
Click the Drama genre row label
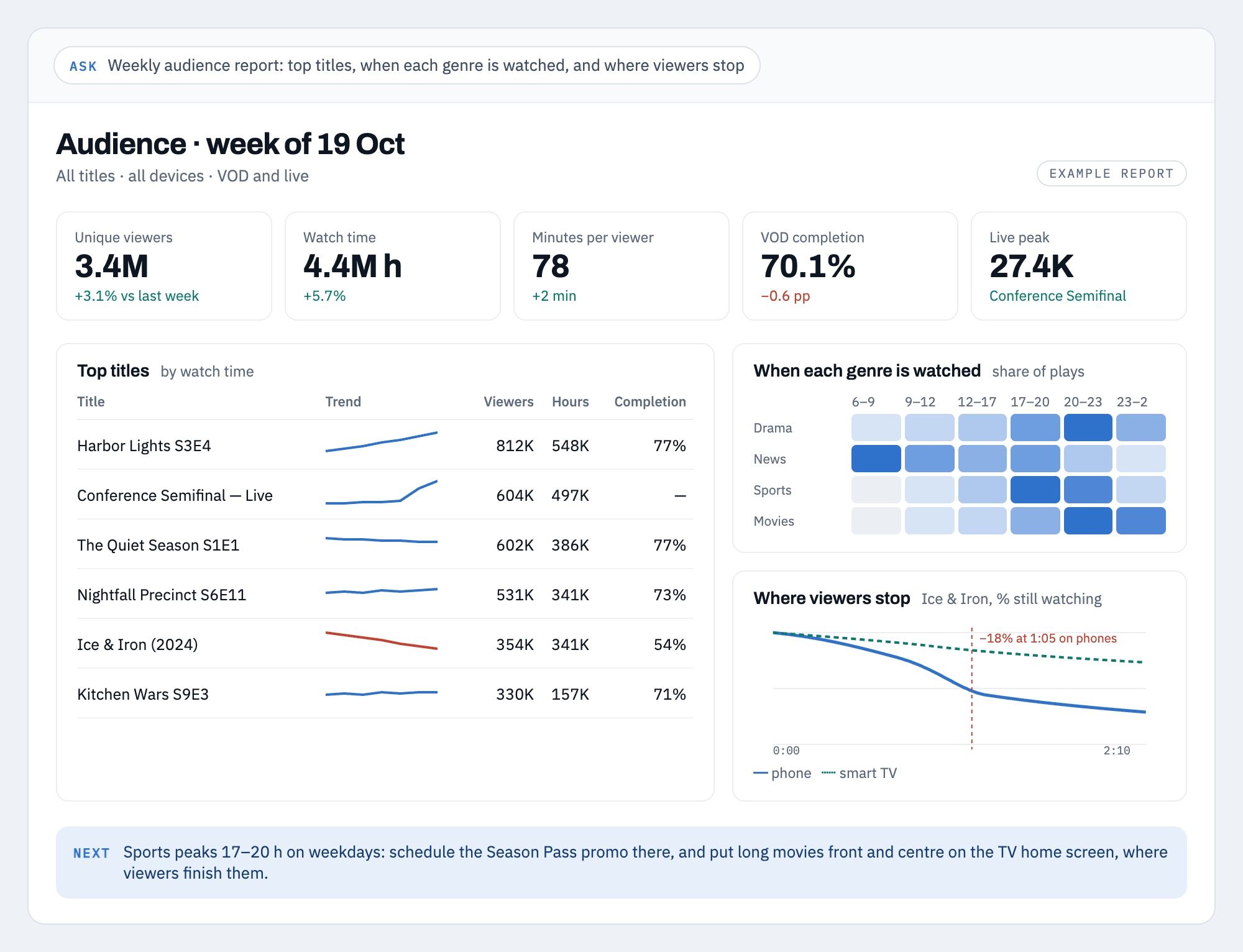coord(773,428)
